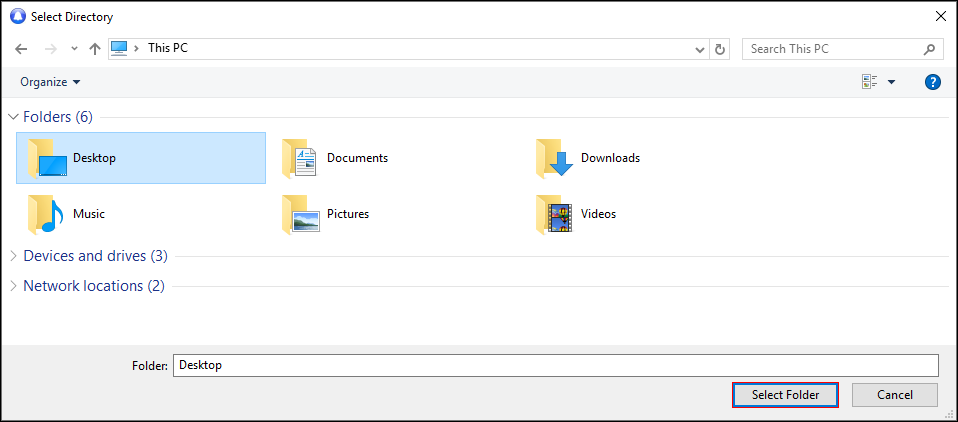This screenshot has height=422, width=958.
Task: Open the Help question mark icon
Action: pyautogui.click(x=932, y=82)
